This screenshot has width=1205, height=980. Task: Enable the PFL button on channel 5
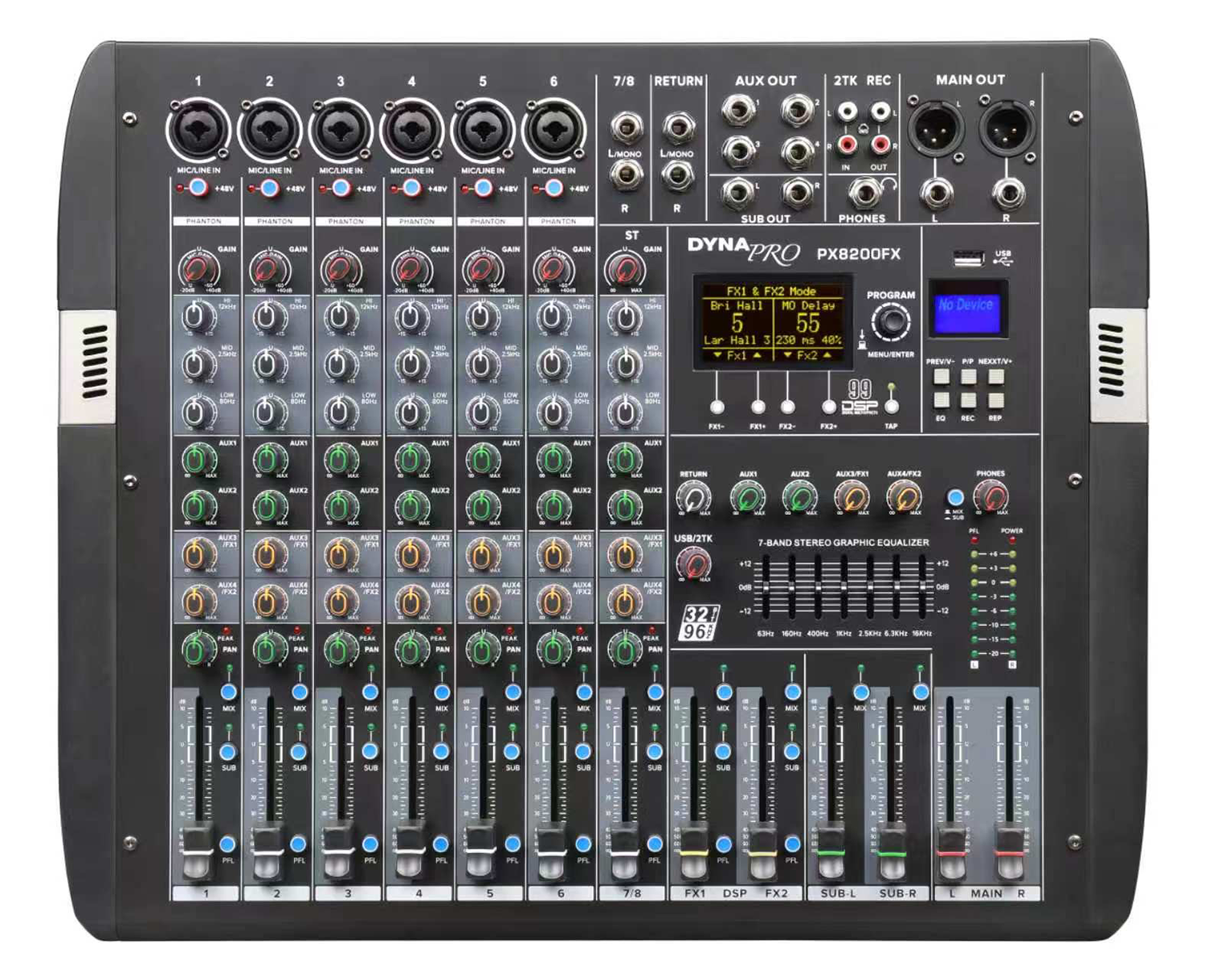point(512,844)
